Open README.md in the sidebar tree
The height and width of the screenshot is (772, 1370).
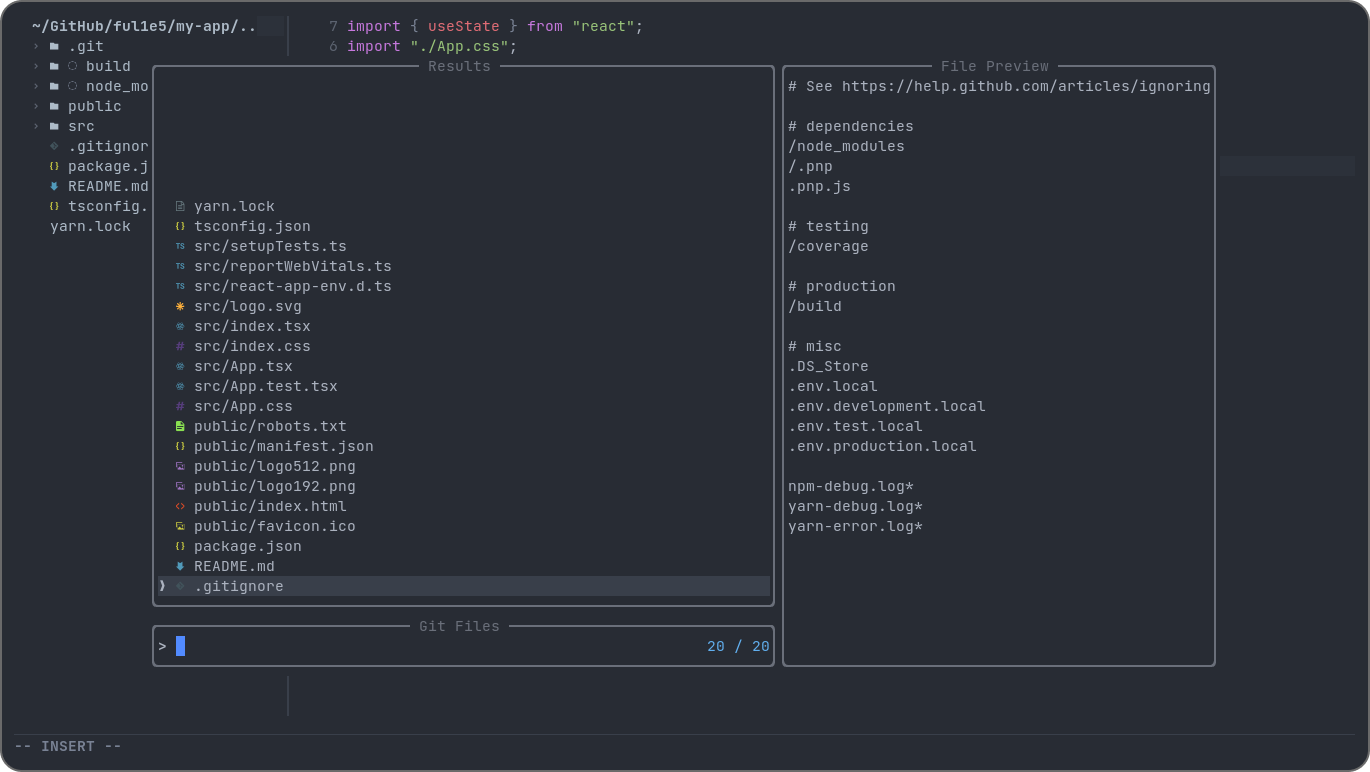click(x=108, y=186)
